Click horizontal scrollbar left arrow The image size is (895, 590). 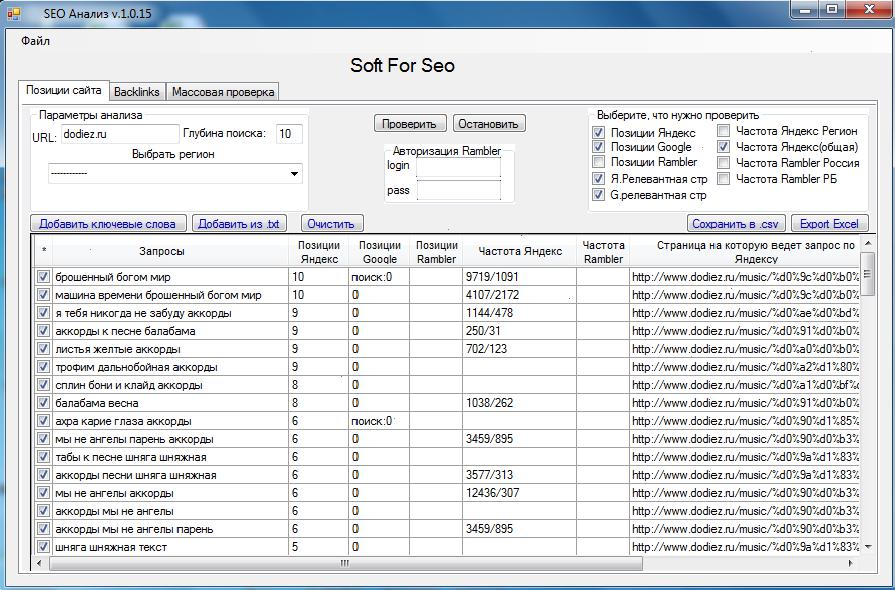click(39, 563)
